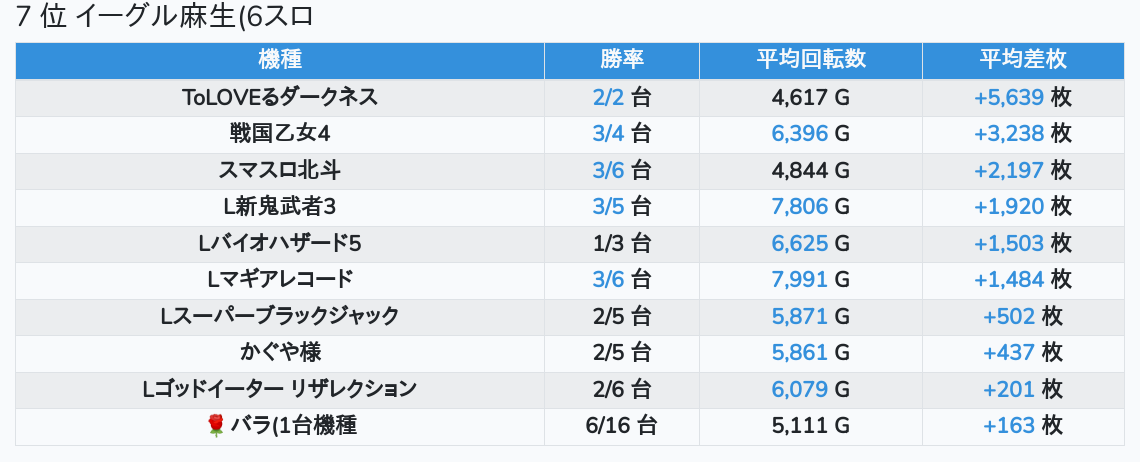Click the +1,484 difference link
This screenshot has height=462, width=1140.
(x=1009, y=280)
